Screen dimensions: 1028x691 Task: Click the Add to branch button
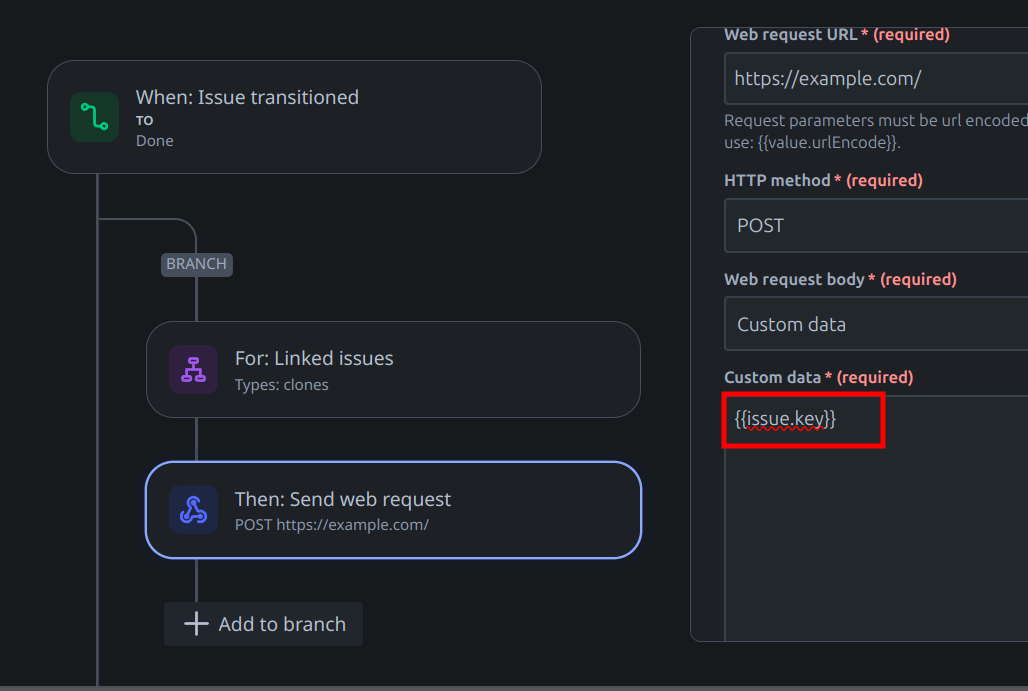[264, 624]
